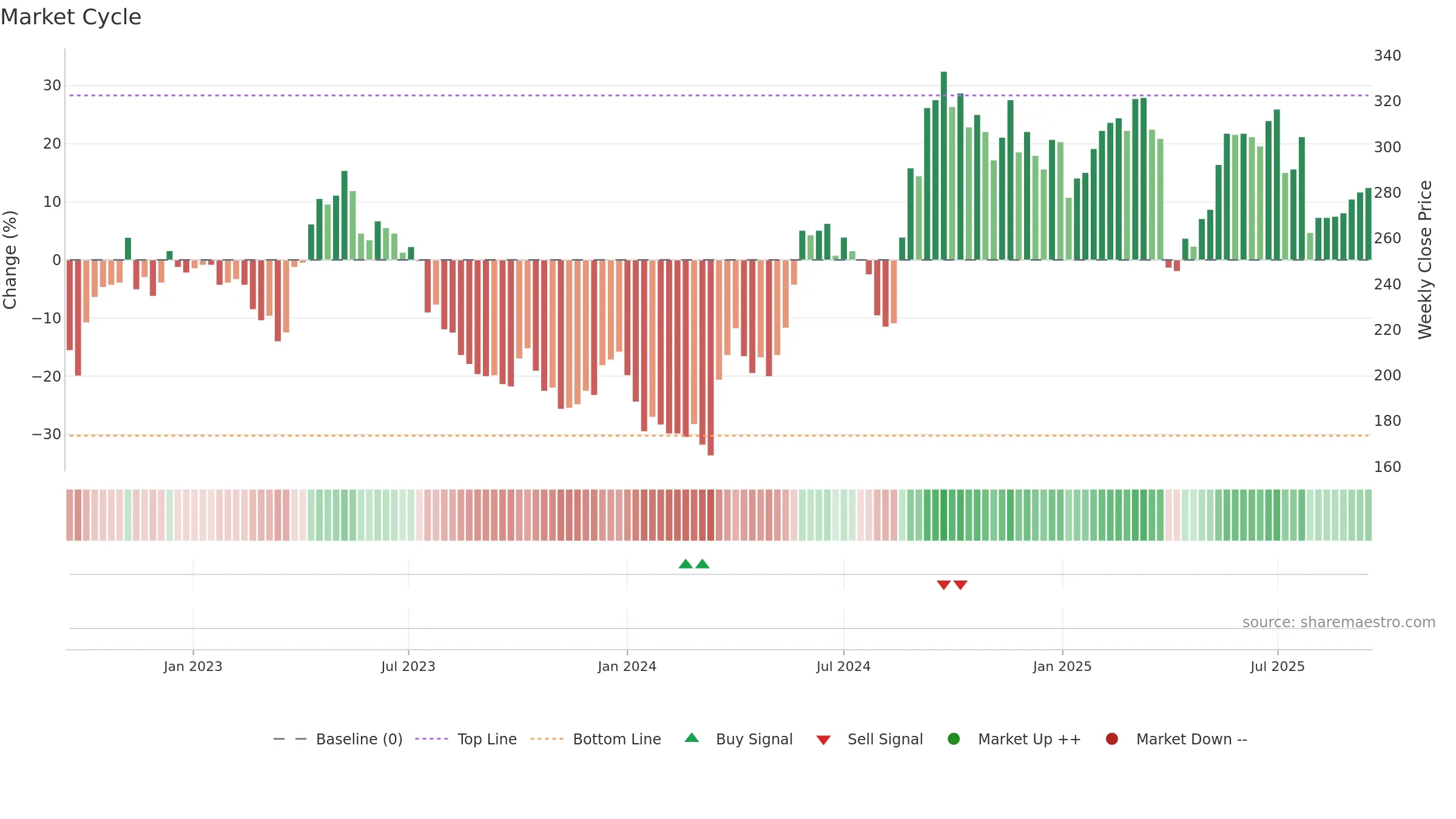Click the green Buy Signal triangle in legend
The width and height of the screenshot is (1456, 819).
(692, 738)
